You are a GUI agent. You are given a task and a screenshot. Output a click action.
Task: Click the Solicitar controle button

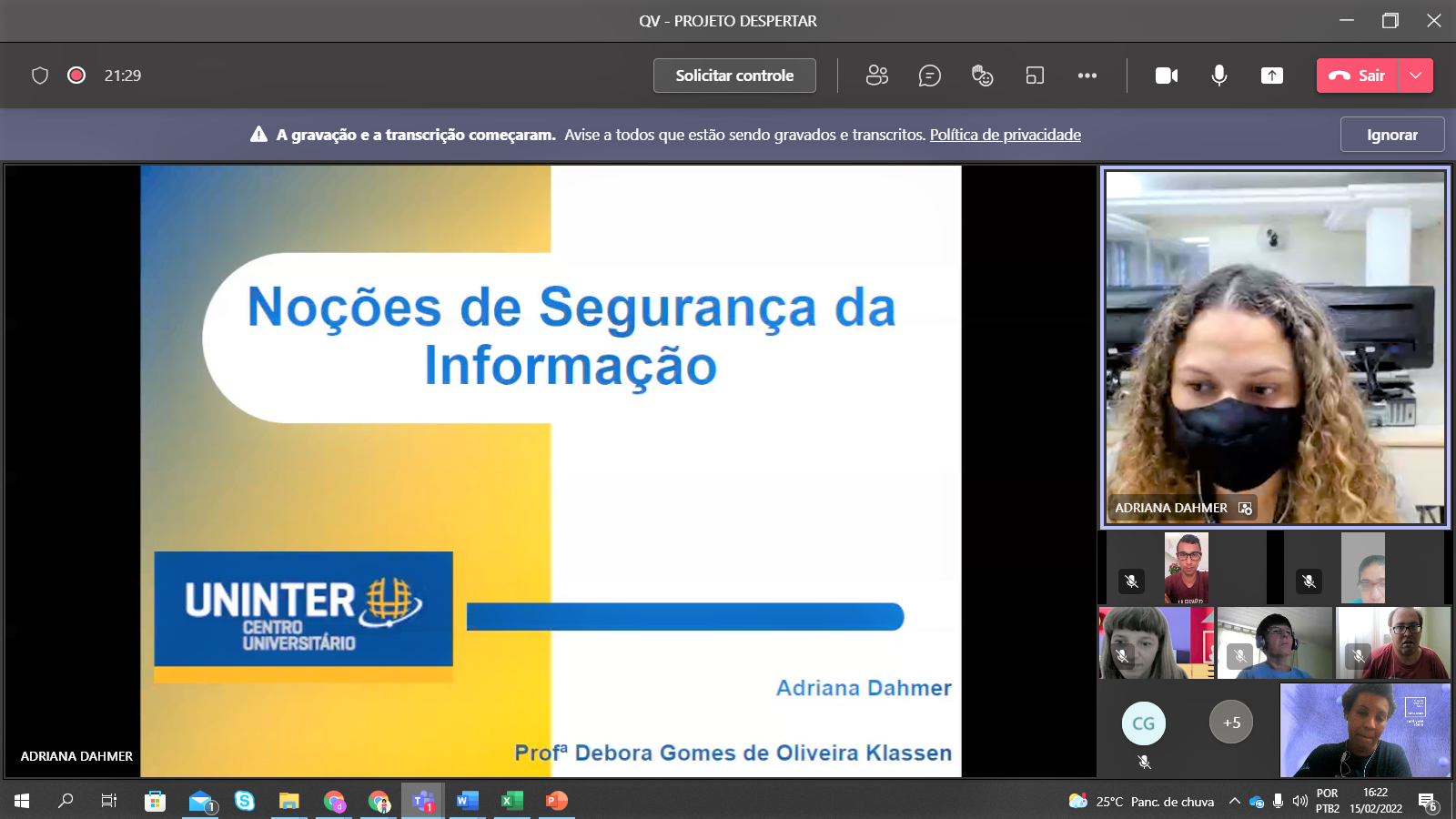click(734, 76)
